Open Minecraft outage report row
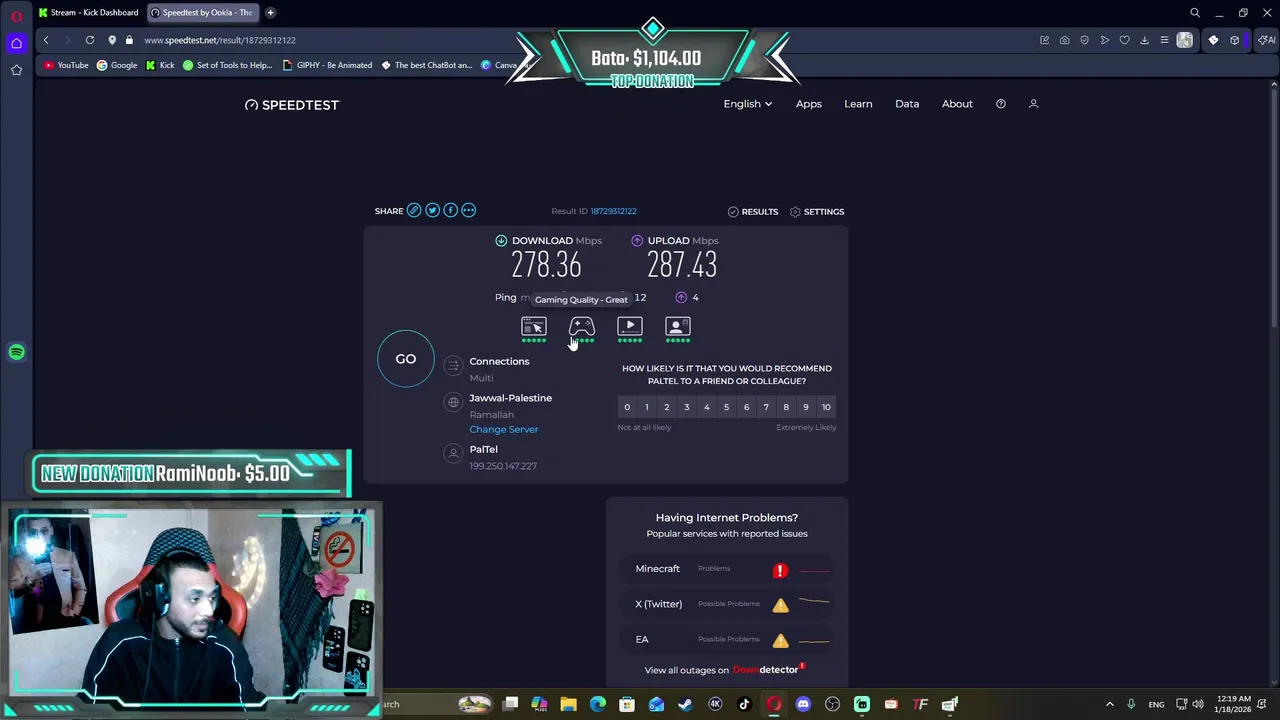Screen dimensions: 1280x720 [x=727, y=569]
